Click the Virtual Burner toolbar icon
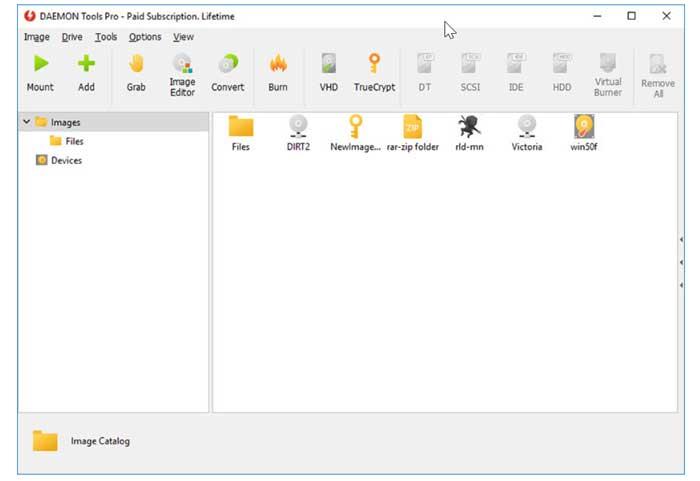The height and width of the screenshot is (481, 700). pyautogui.click(x=608, y=63)
